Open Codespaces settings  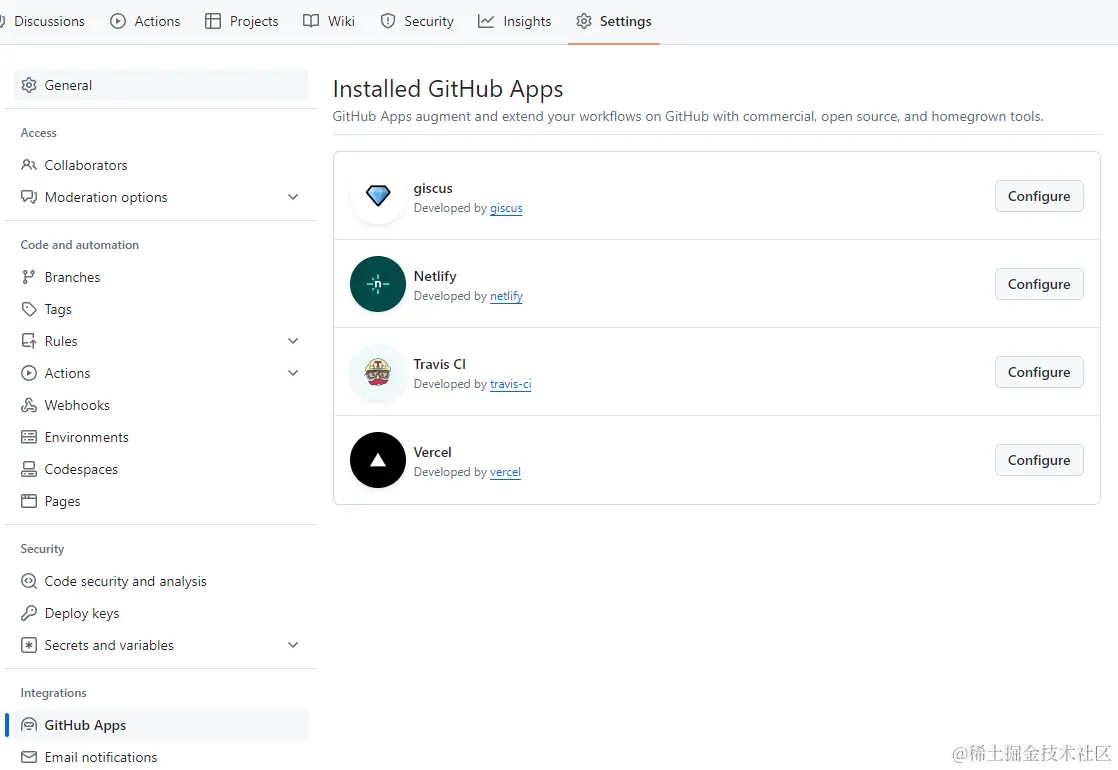(161, 469)
